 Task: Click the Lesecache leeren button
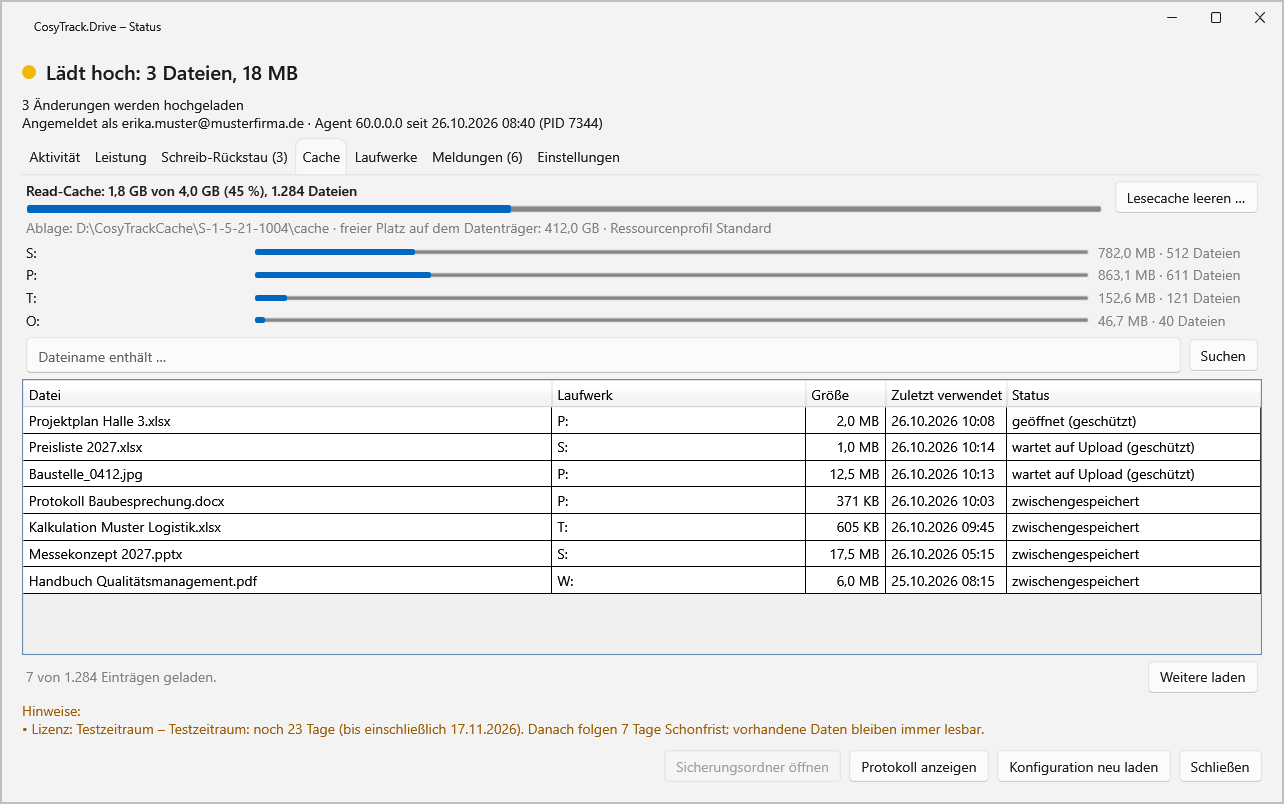1186,198
